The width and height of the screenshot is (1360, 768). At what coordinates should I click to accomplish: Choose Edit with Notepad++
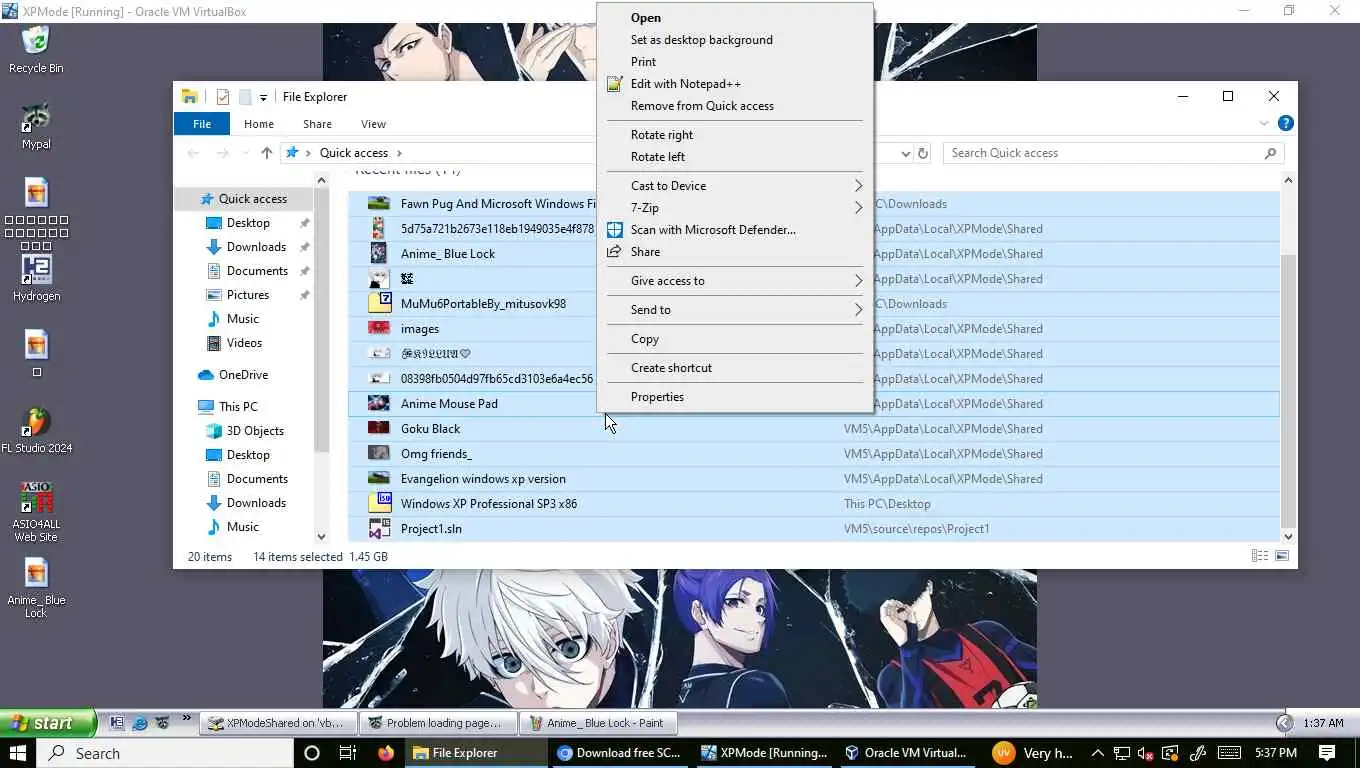(x=734, y=84)
